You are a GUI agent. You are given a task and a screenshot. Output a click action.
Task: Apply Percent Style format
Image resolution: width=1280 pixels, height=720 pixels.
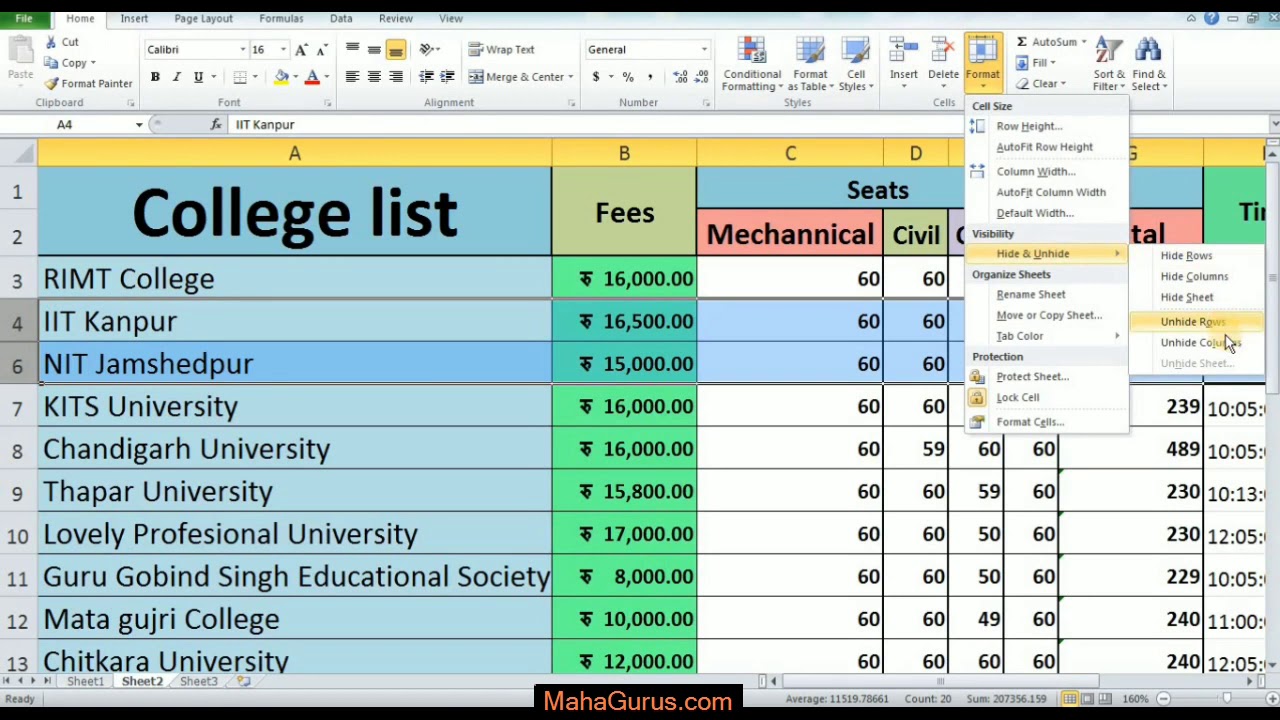click(x=628, y=77)
